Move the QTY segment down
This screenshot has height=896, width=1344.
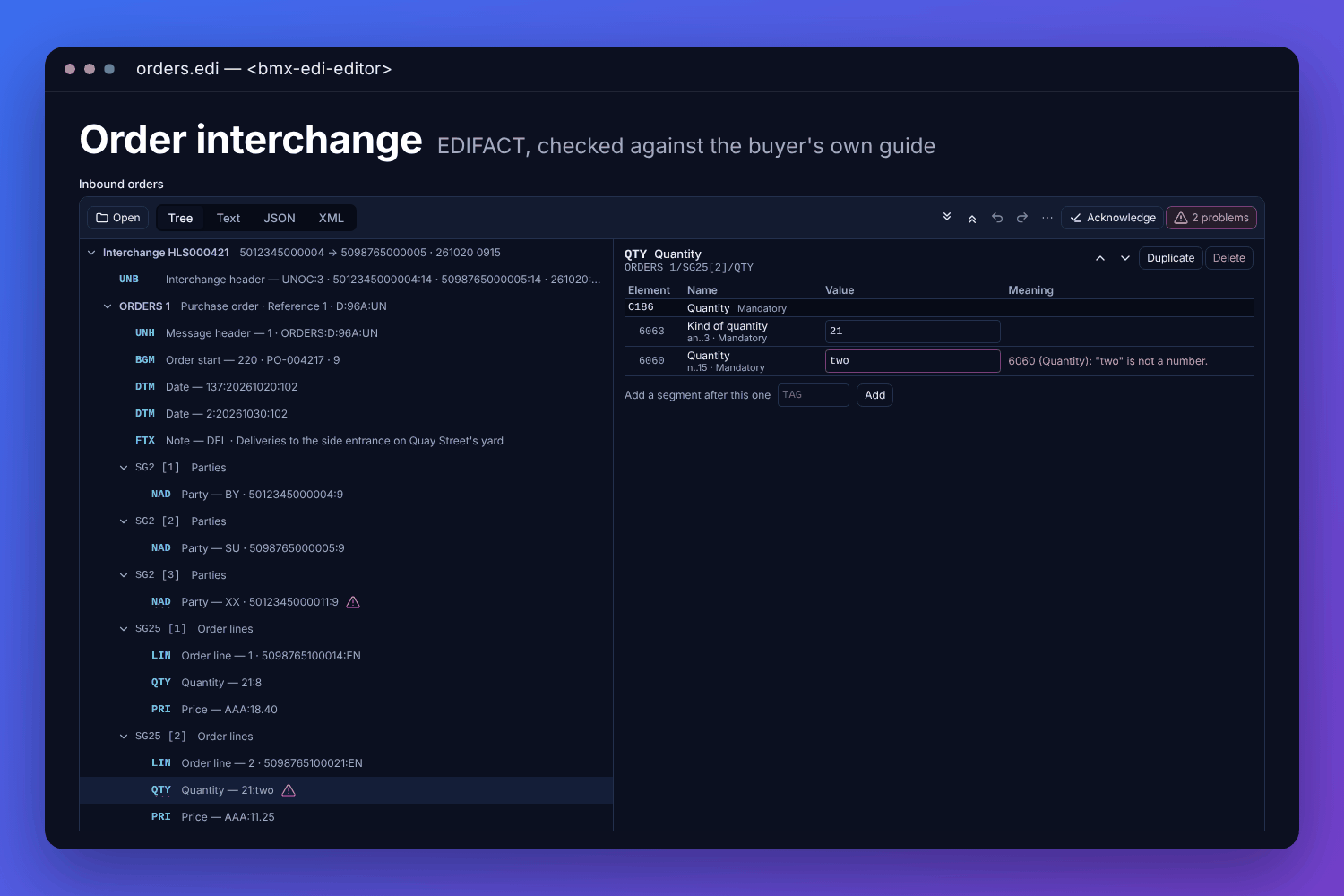[x=1125, y=258]
